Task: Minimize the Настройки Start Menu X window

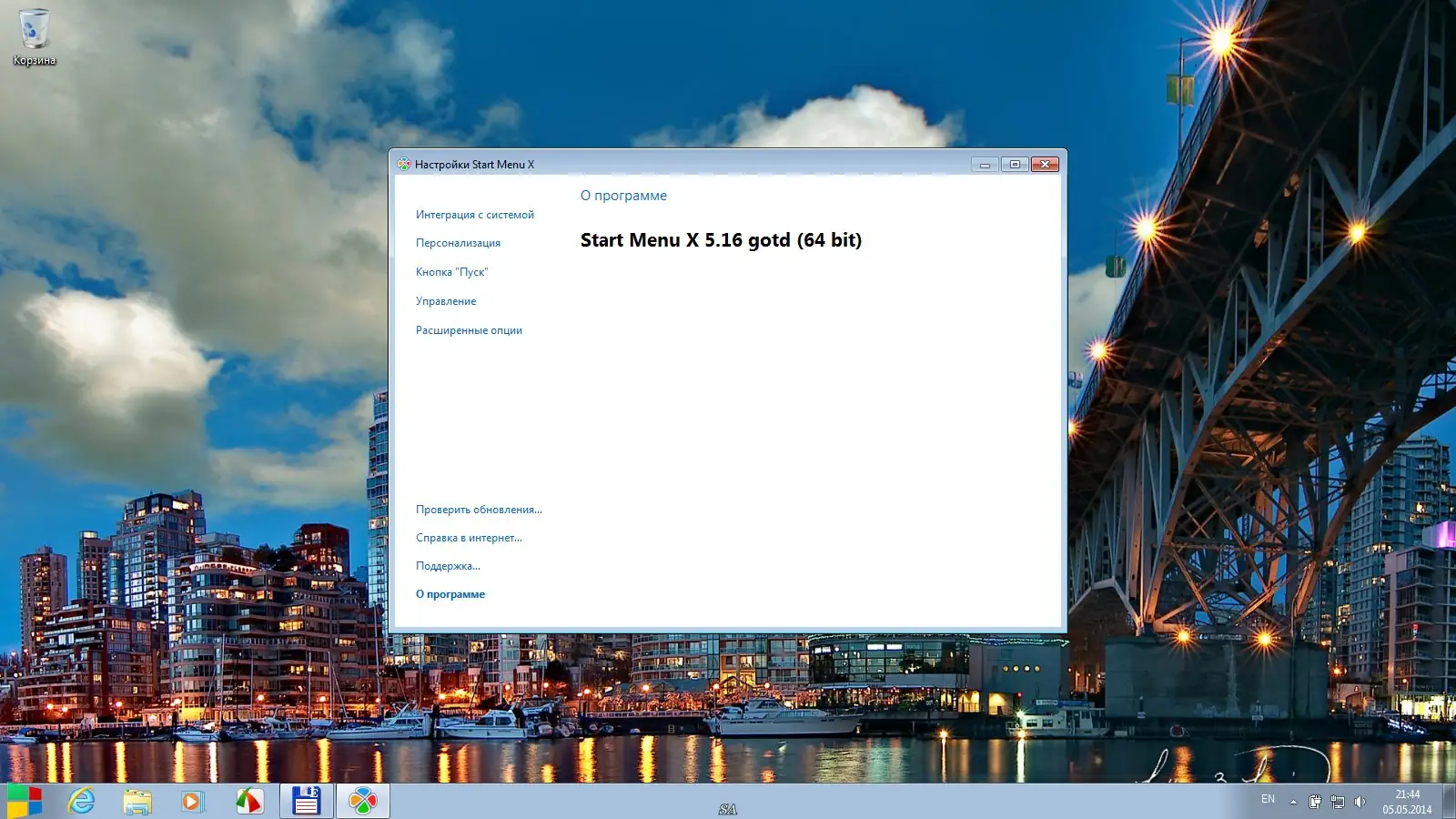Action: click(985, 165)
